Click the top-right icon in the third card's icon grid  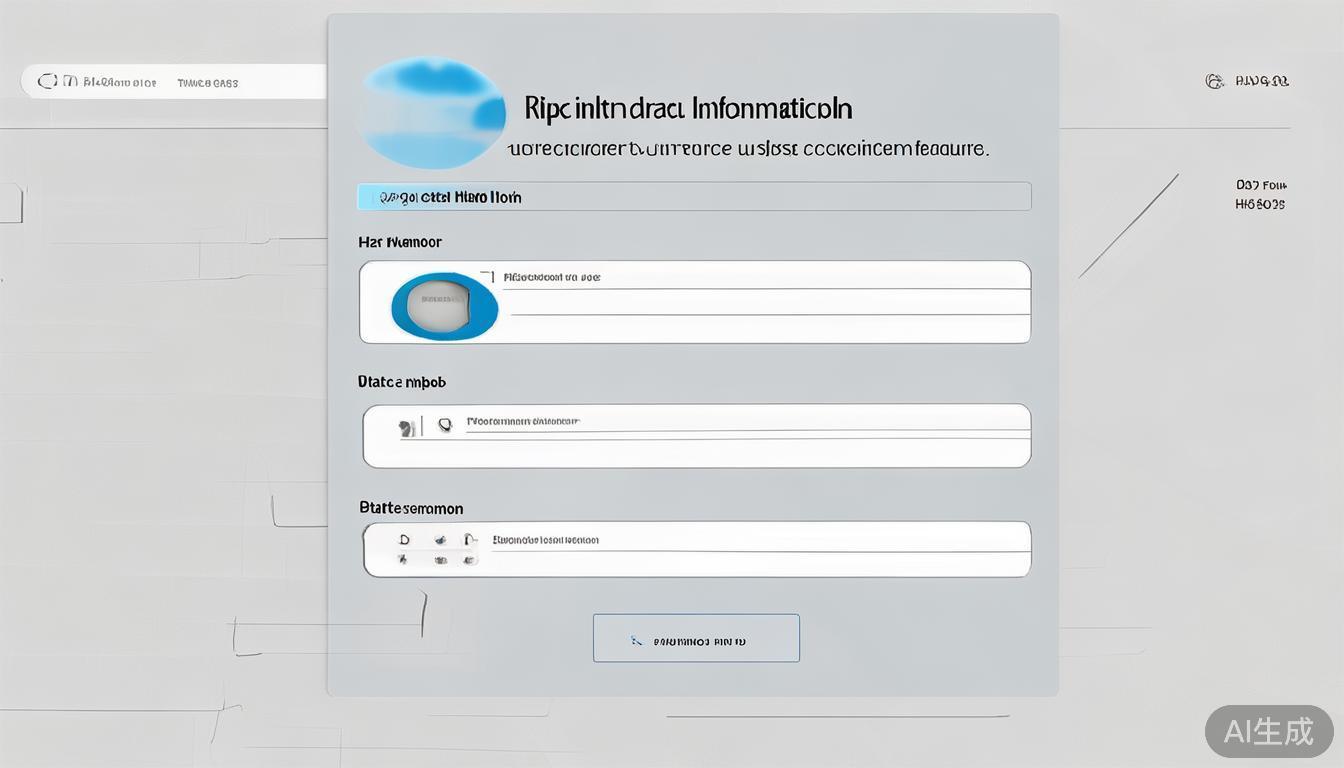(468, 540)
